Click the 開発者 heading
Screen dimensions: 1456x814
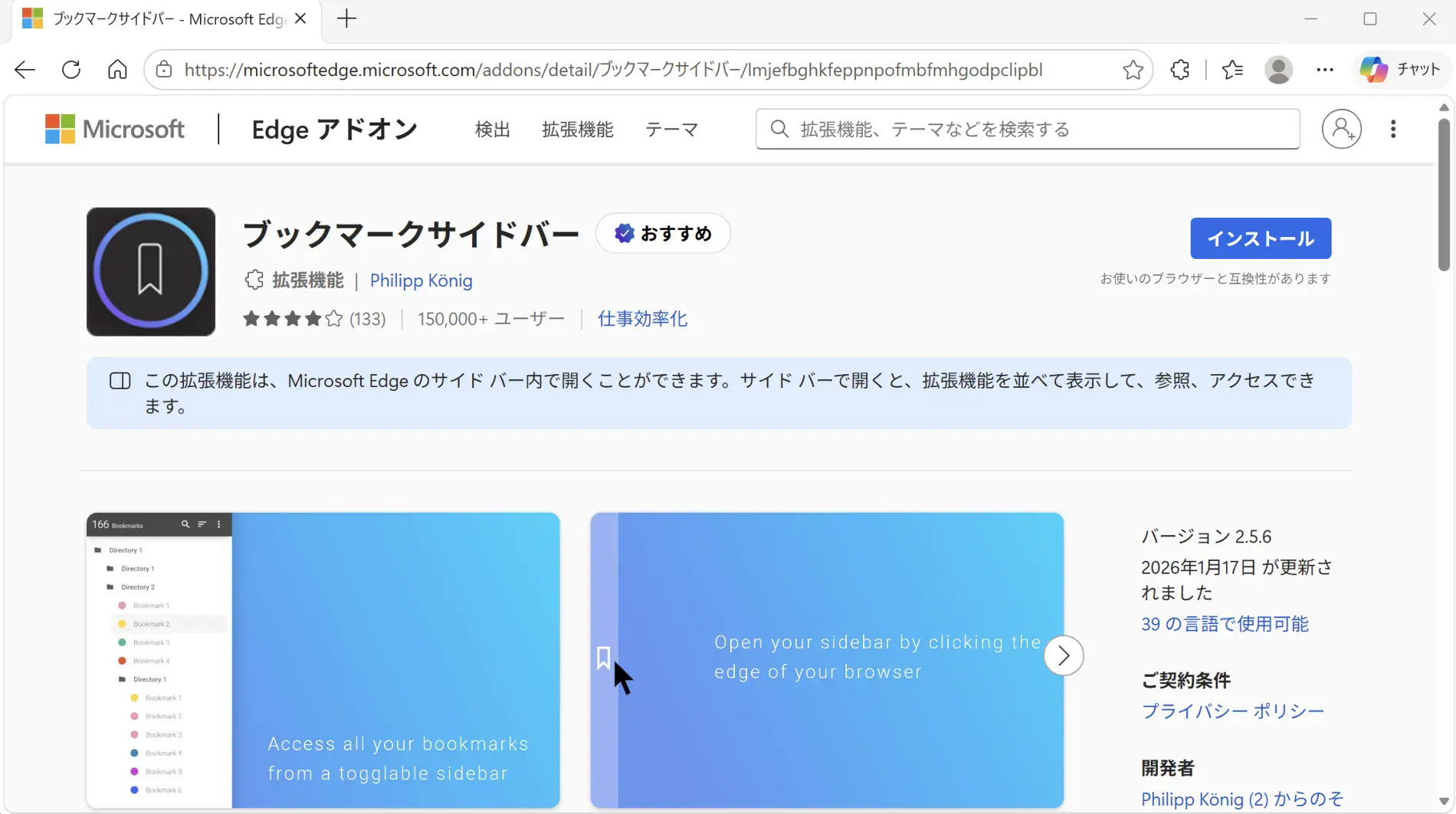pyautogui.click(x=1168, y=768)
